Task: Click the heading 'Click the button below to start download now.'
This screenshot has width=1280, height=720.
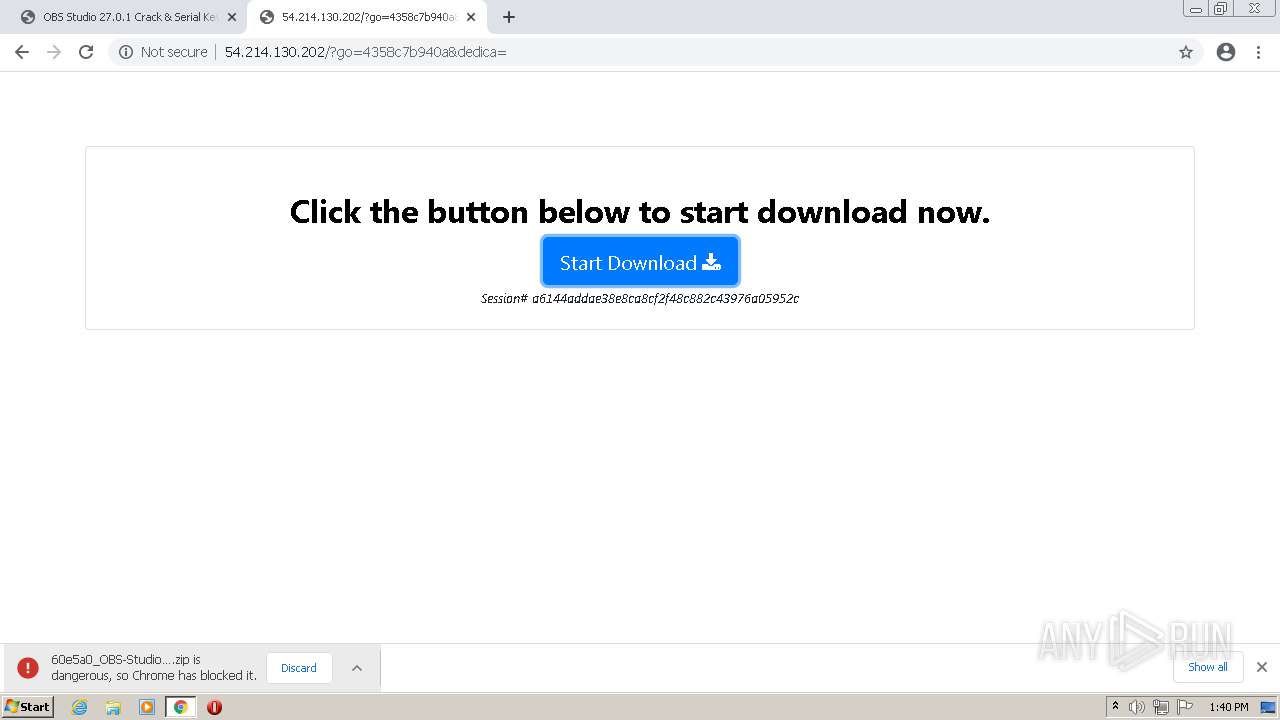Action: (x=640, y=212)
